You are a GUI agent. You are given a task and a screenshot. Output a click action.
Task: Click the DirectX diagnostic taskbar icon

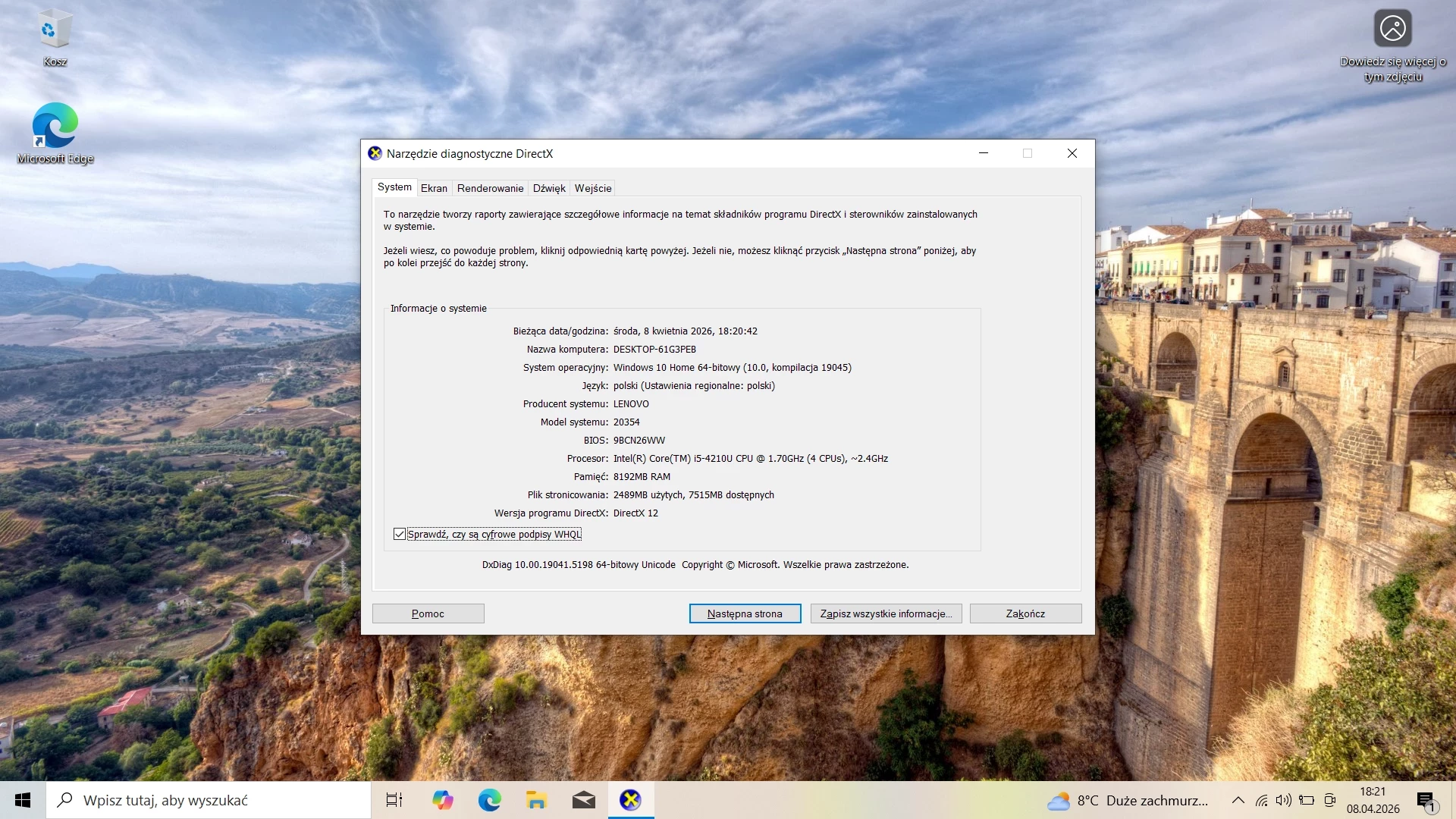point(630,800)
